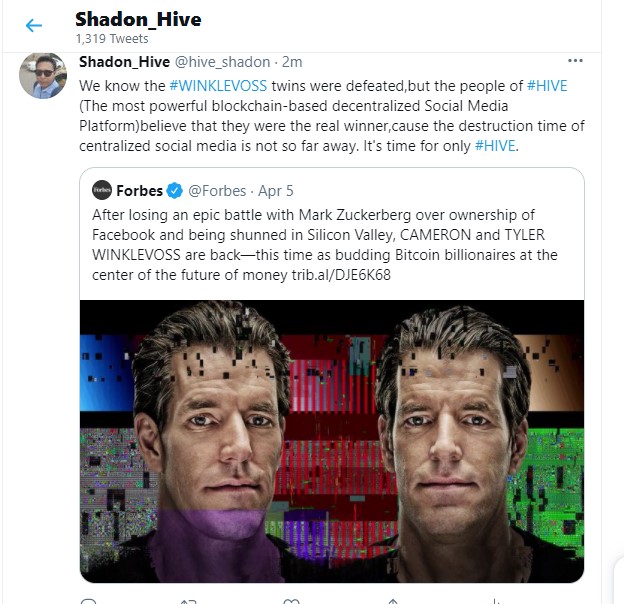Open first #HIVE hashtag after 'people of'
The width and height of the screenshot is (624, 604).
[547, 86]
